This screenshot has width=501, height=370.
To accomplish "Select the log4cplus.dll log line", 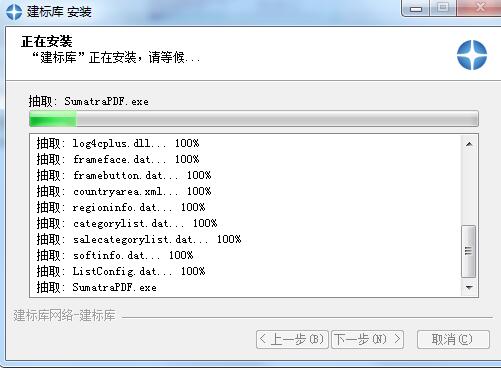I will tap(118, 143).
